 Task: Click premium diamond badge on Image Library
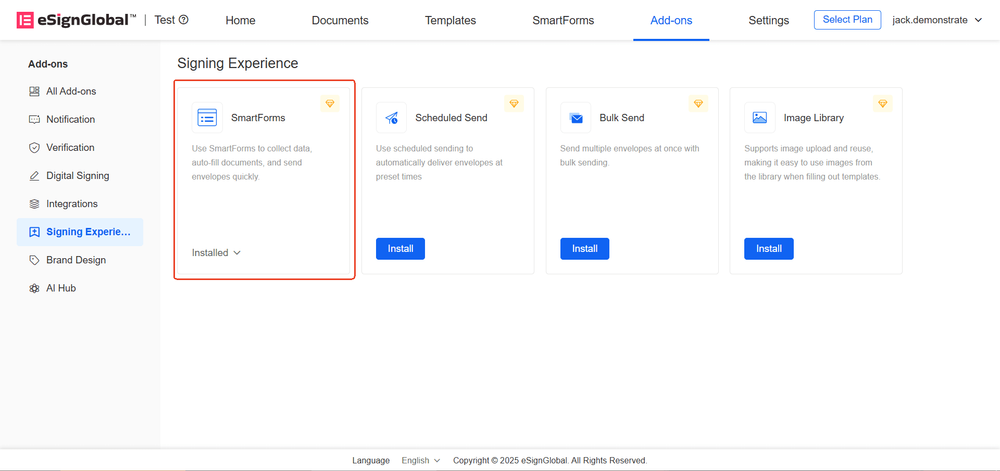pyautogui.click(x=882, y=104)
